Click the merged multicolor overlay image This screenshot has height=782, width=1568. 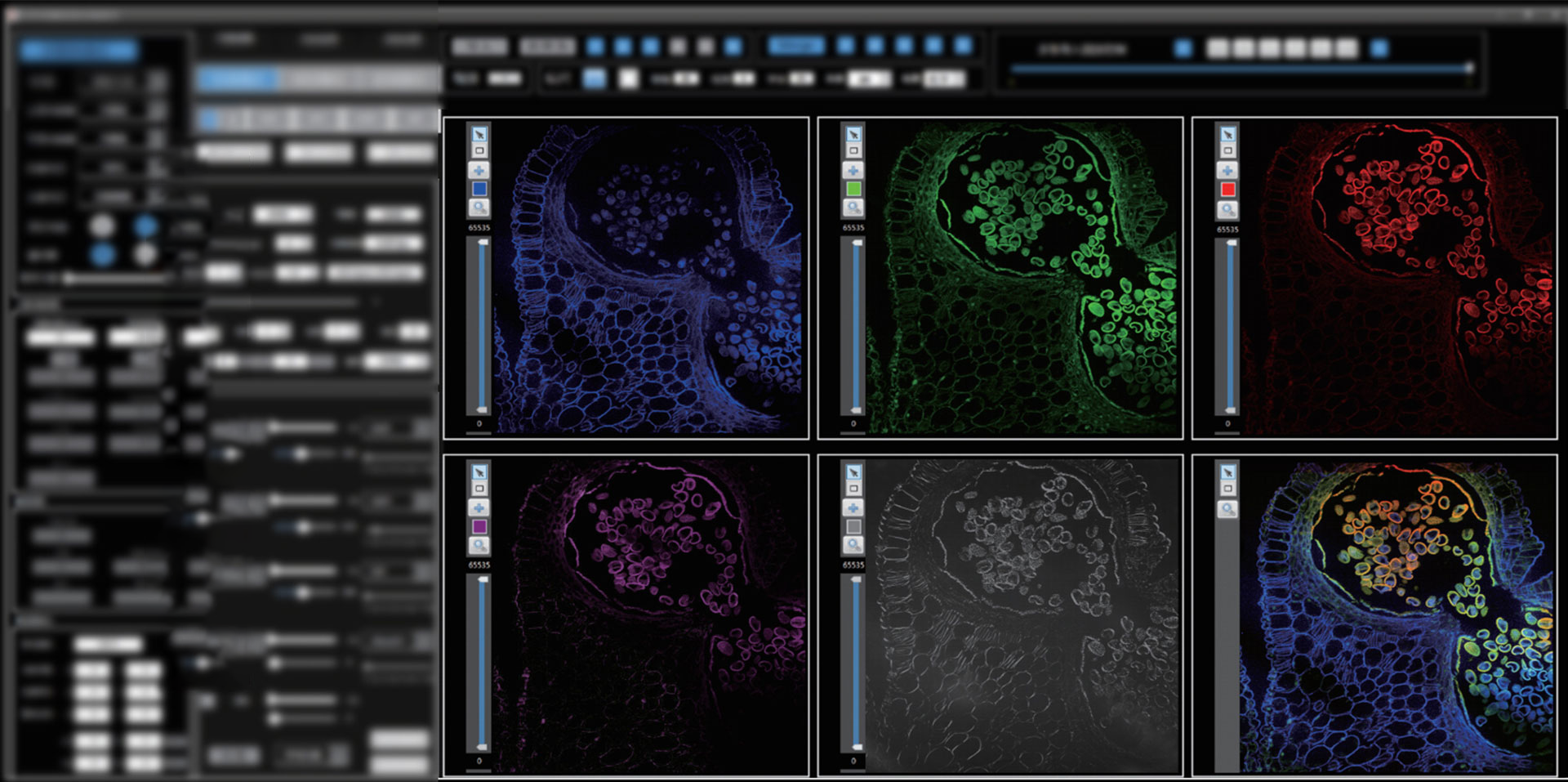pos(1397,615)
